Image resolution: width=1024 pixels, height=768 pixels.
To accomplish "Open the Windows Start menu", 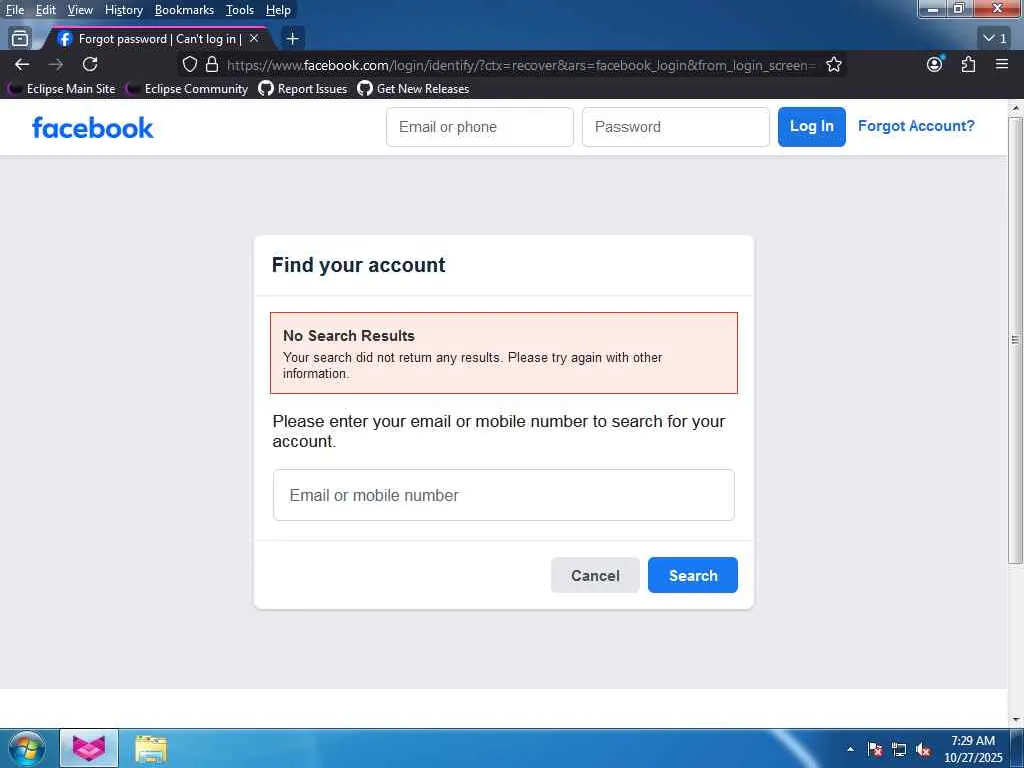I will click(26, 748).
